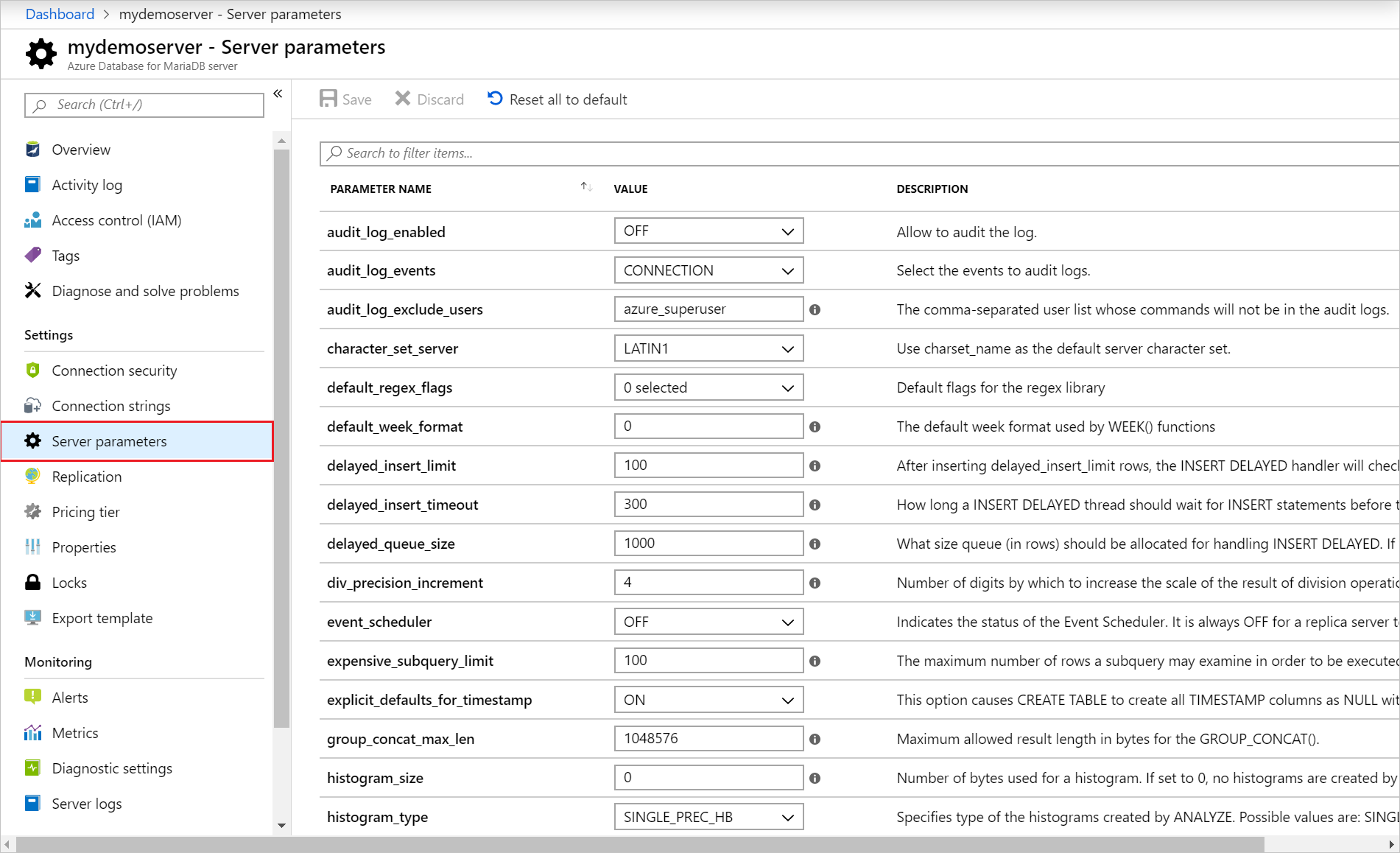Click the Alerts icon
The height and width of the screenshot is (853, 1400).
pos(32,698)
